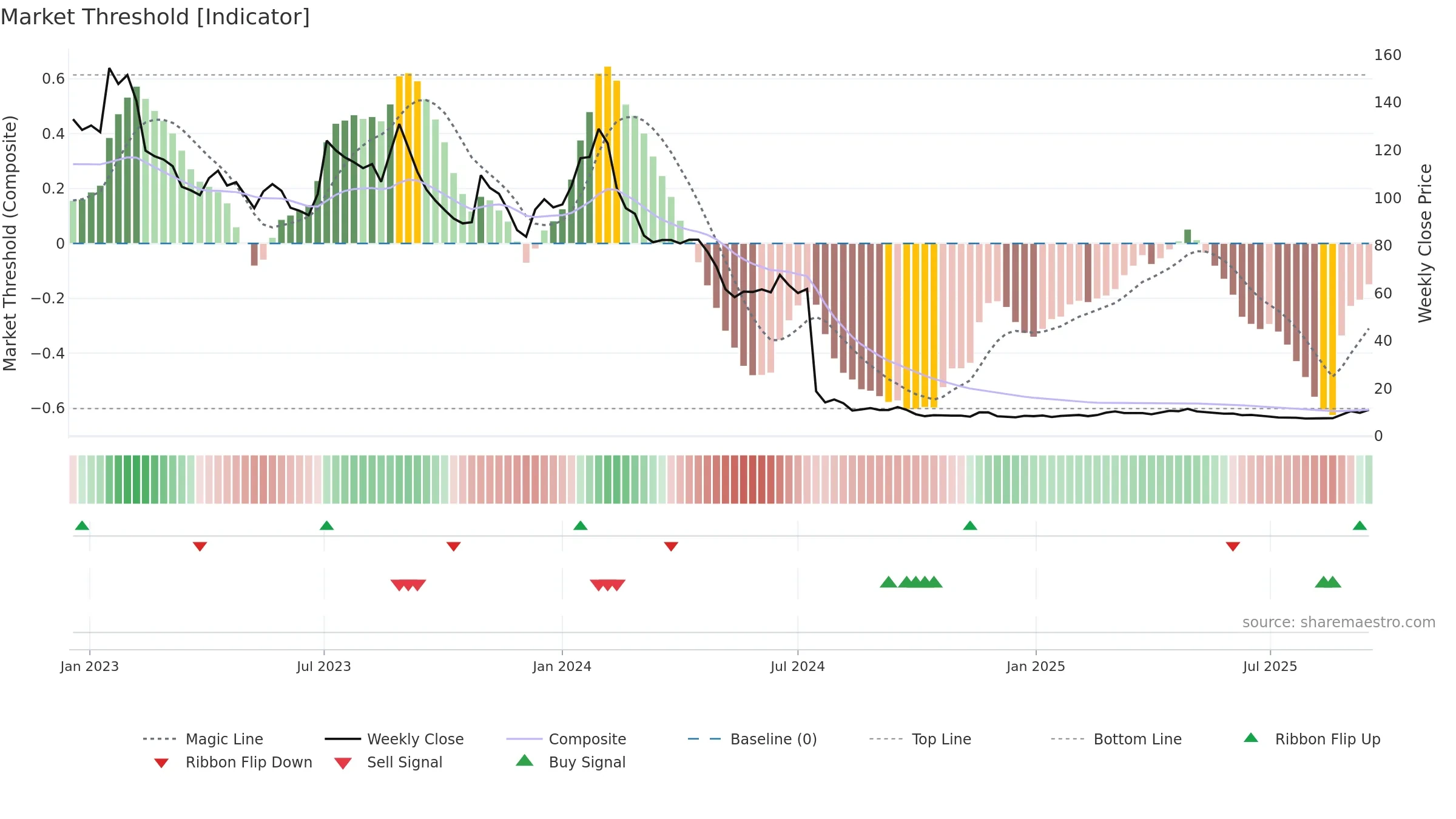1456x819 pixels.
Task: Toggle the Composite legend entry
Action: [x=566, y=739]
